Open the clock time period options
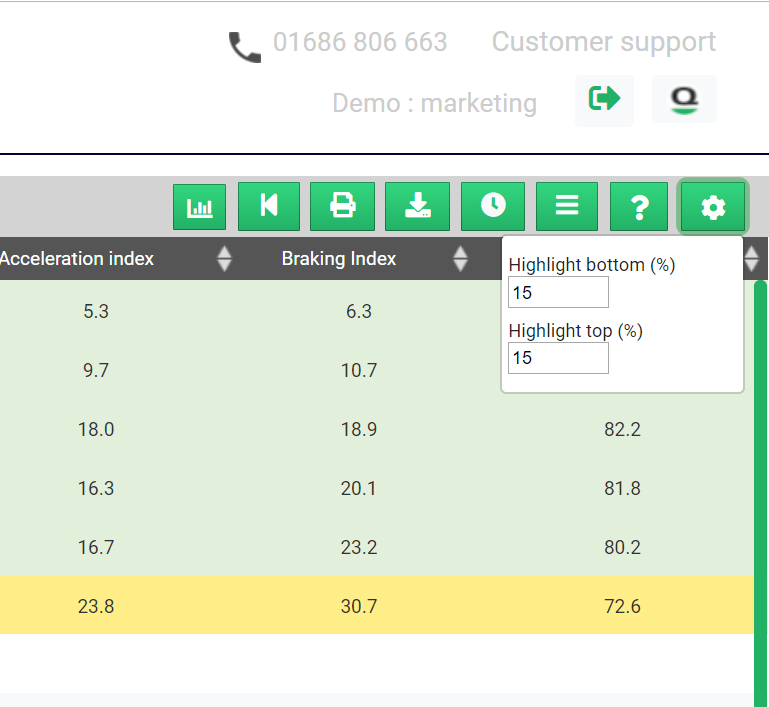Screen dimensions: 769x707 [493, 206]
